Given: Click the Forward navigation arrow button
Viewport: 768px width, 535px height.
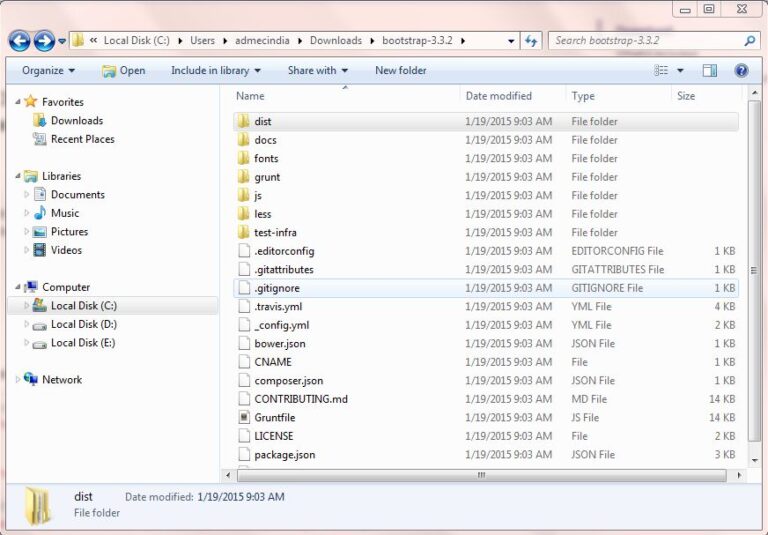Looking at the screenshot, I should click(43, 41).
